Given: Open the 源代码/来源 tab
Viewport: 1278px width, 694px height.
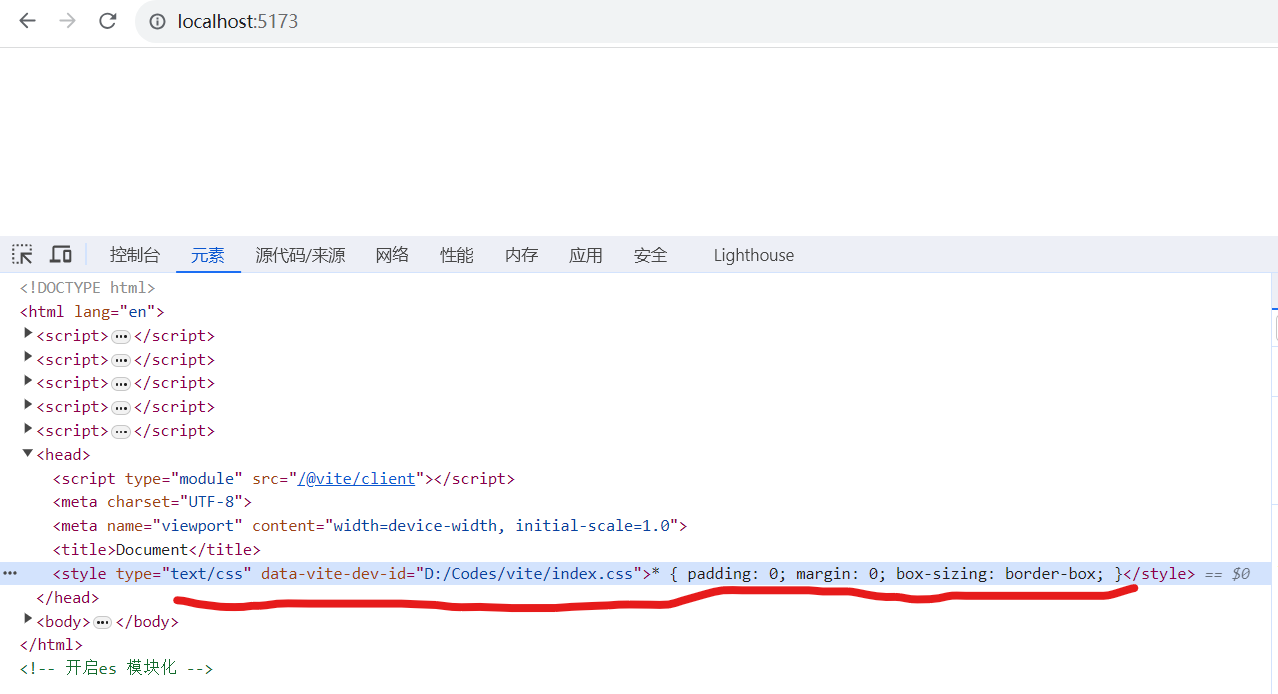Looking at the screenshot, I should click(300, 255).
